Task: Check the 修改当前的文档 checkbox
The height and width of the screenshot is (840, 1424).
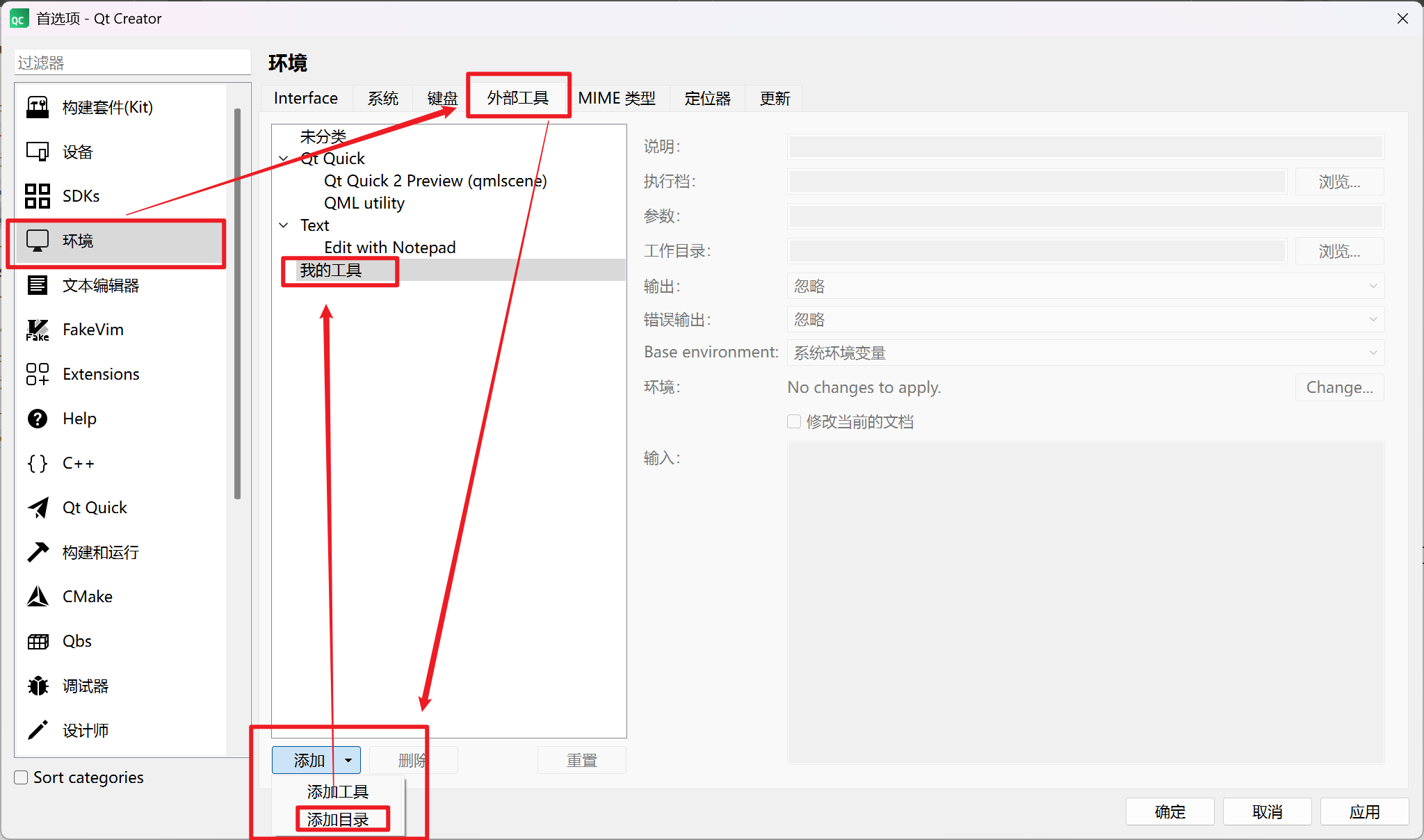Action: [794, 421]
